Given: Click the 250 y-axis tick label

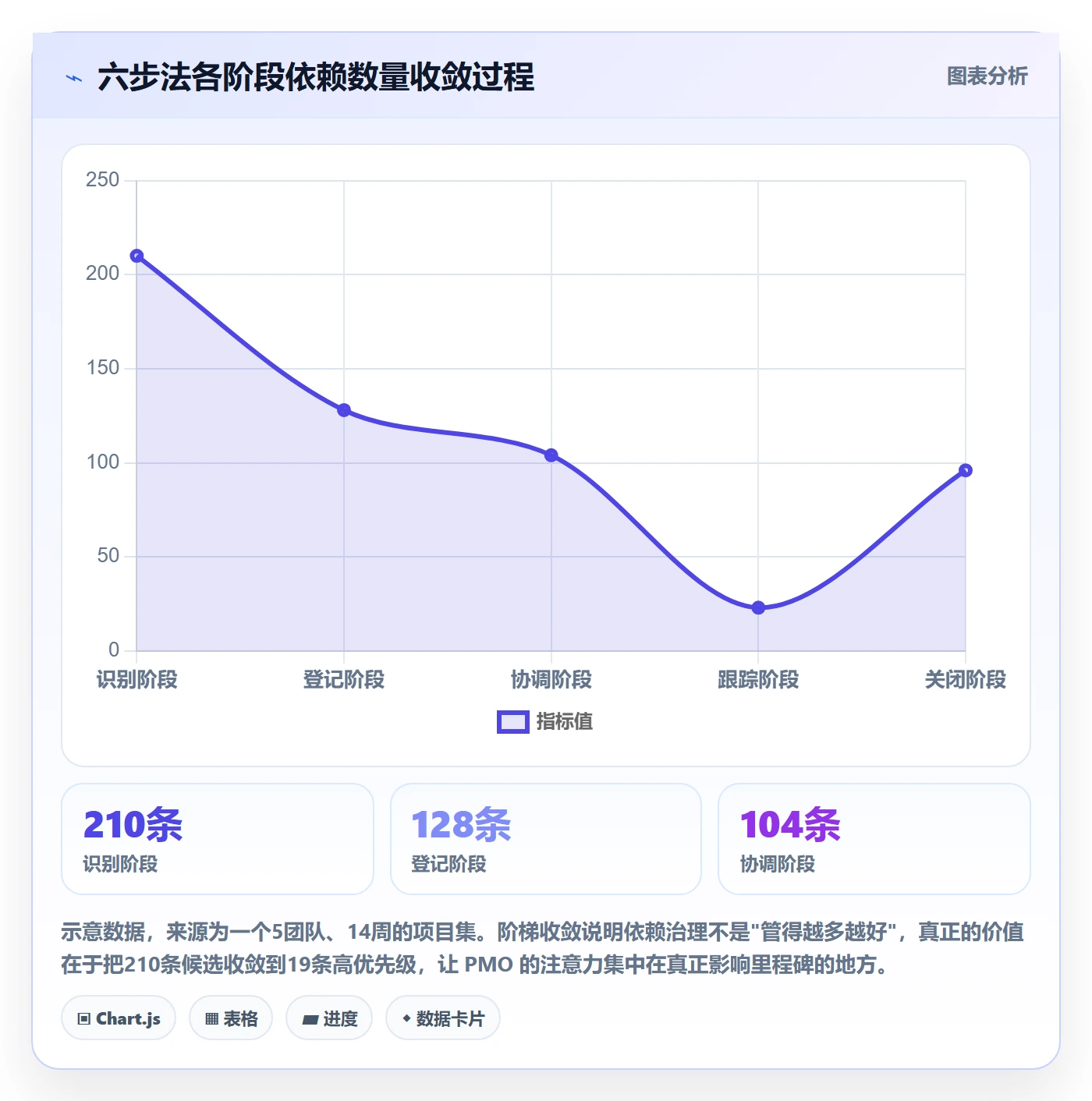Looking at the screenshot, I should (103, 180).
